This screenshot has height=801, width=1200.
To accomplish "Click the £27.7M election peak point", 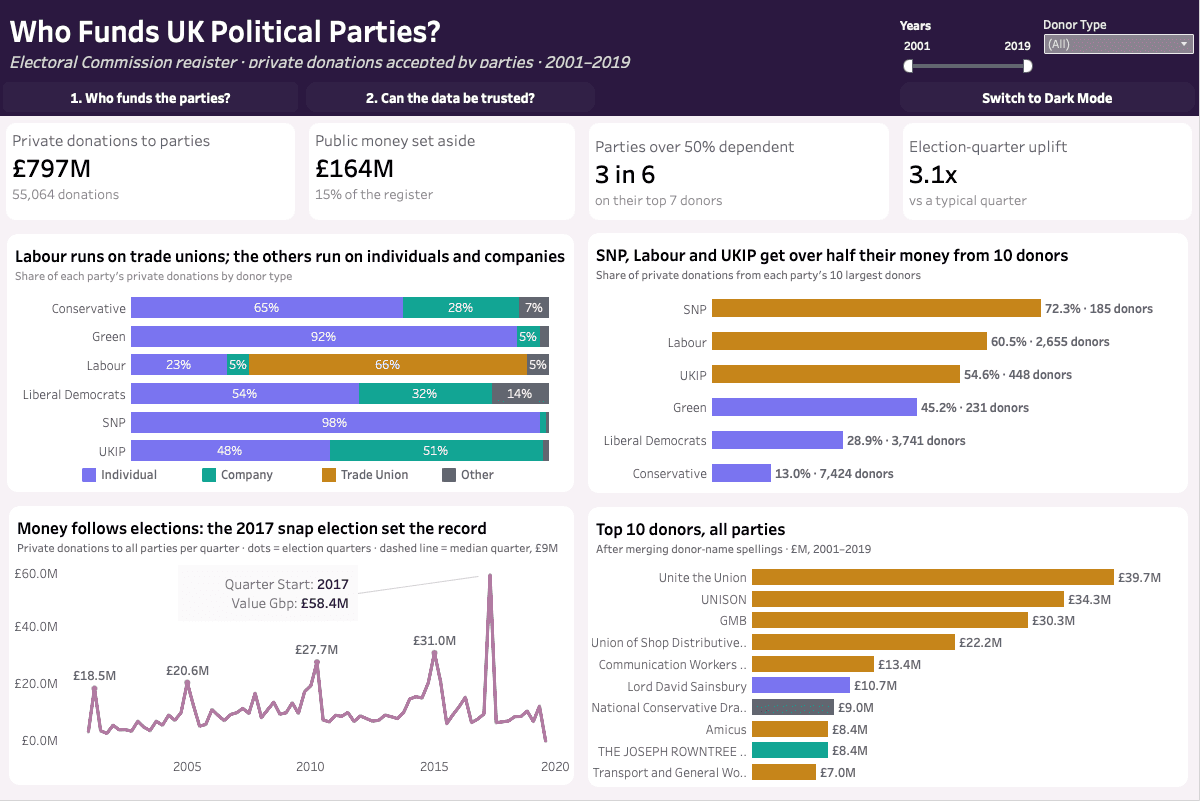I will (x=317, y=662).
